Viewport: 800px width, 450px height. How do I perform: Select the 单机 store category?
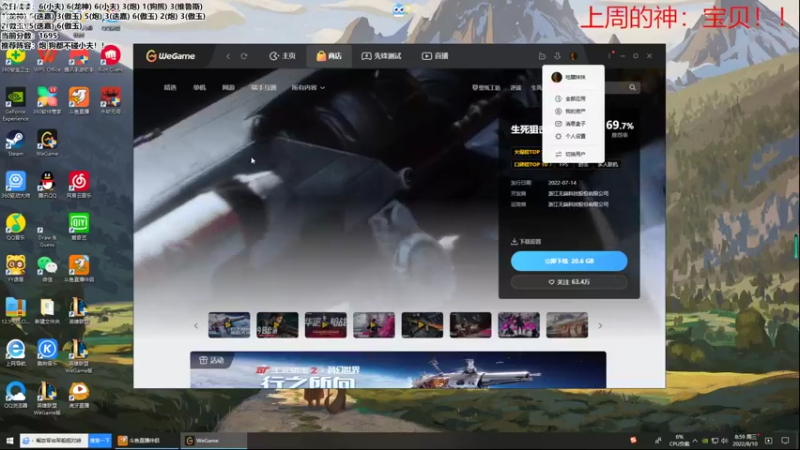coord(199,88)
